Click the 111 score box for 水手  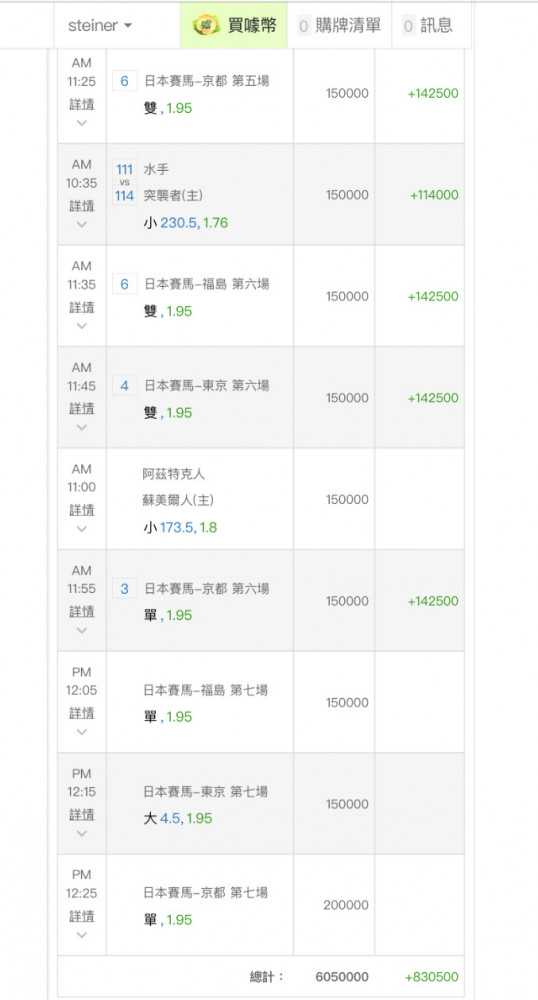coord(124,170)
